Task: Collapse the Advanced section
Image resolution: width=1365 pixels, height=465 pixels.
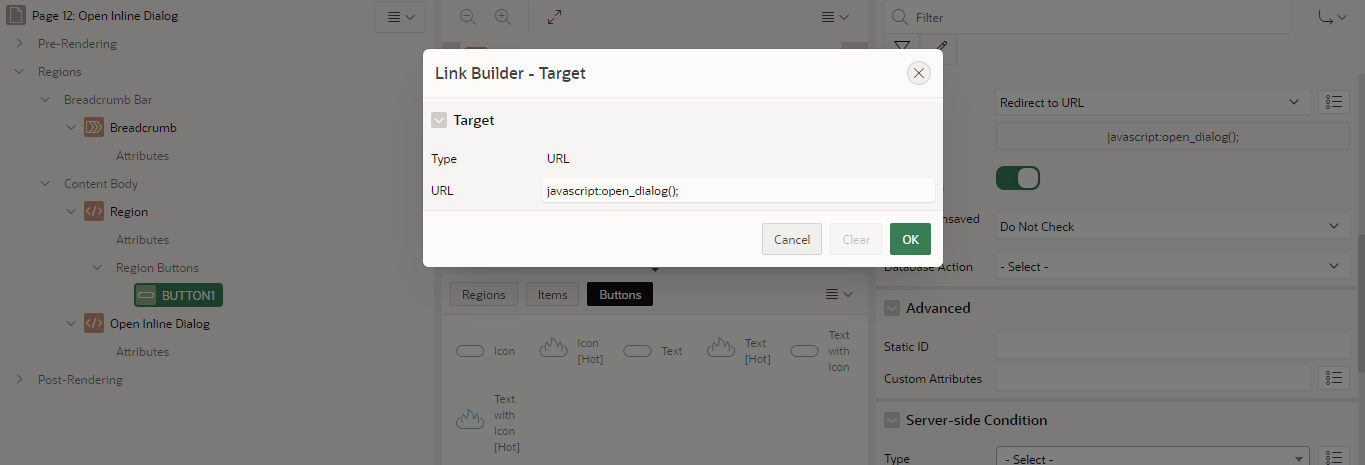Action: 892,308
